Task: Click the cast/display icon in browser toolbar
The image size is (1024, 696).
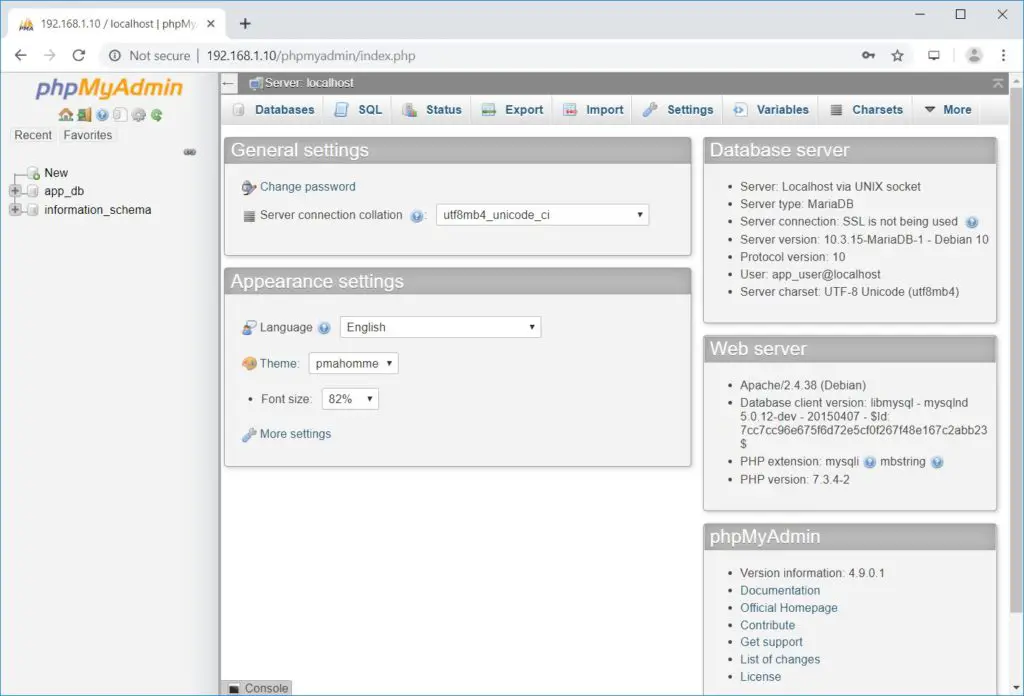Action: point(934,55)
